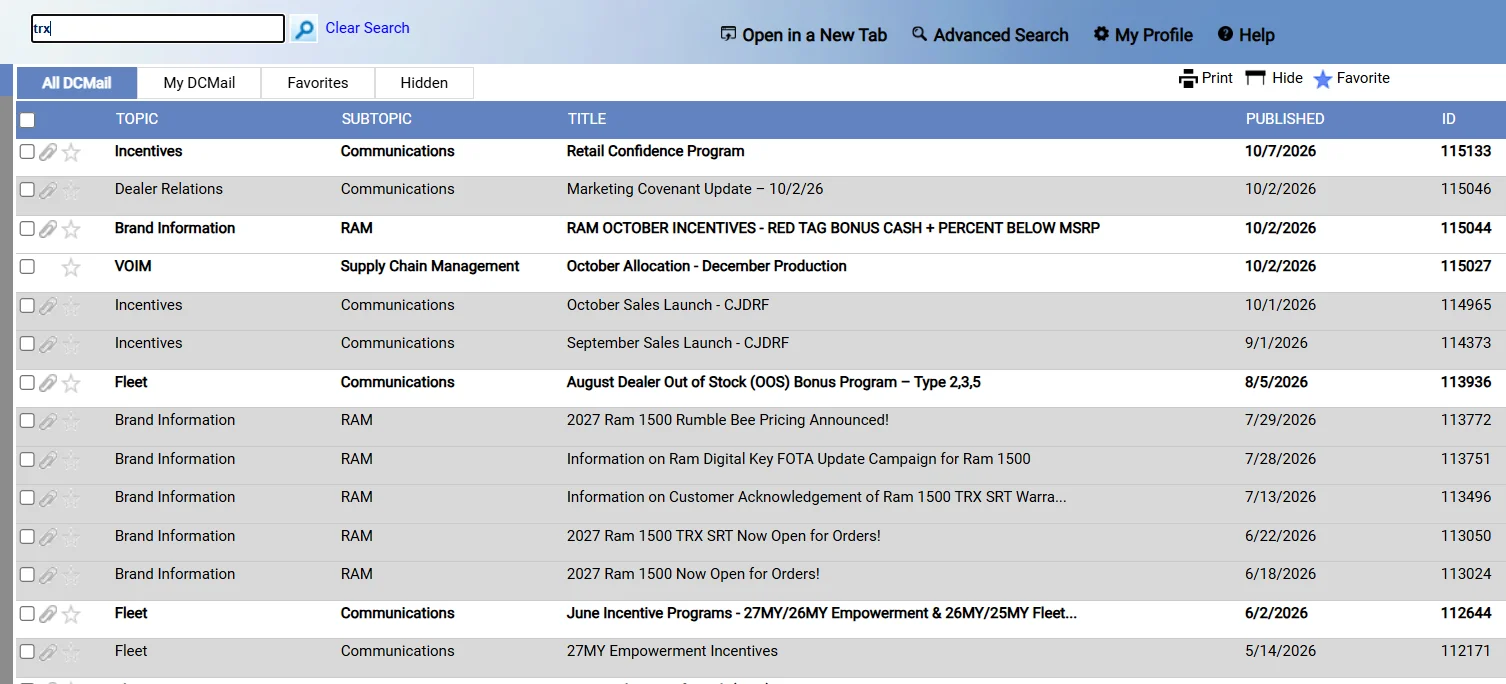Click the Help link
The image size is (1506, 684).
1246,35
